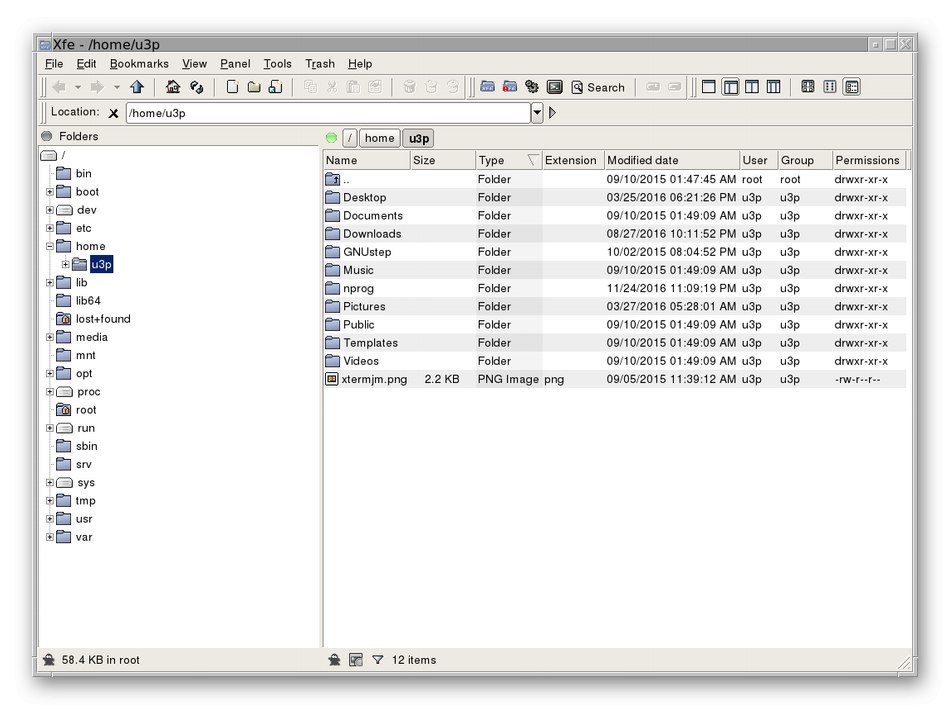Click the Go Home toolbar icon

[173, 88]
